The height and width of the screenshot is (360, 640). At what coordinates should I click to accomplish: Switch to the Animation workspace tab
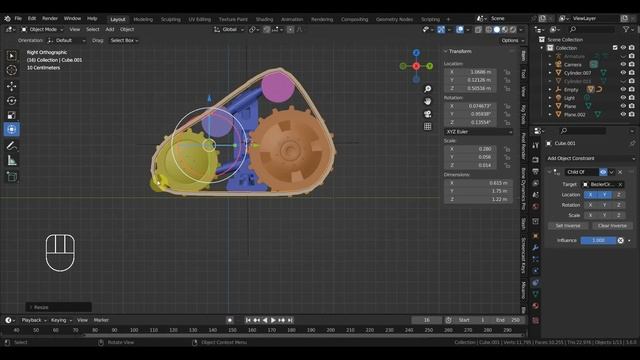pyautogui.click(x=292, y=19)
